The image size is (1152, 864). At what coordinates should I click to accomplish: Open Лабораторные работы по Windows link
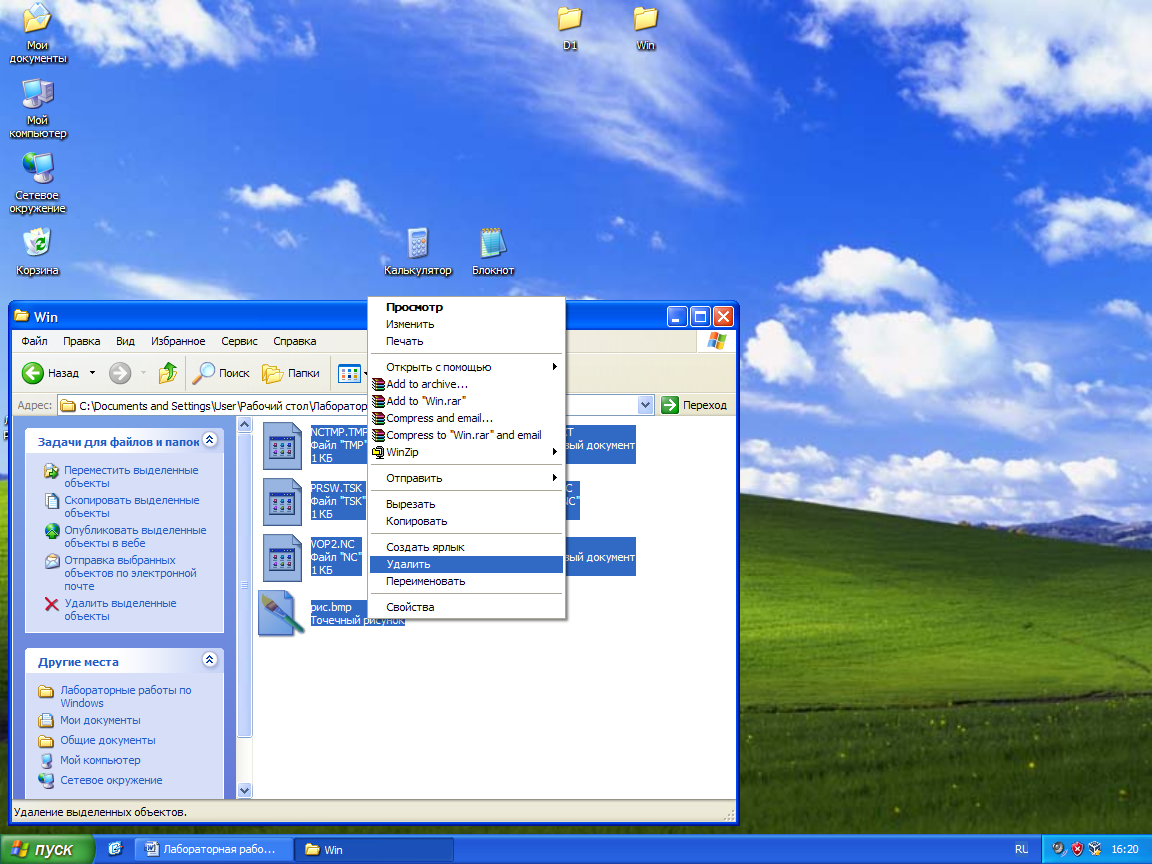[126, 696]
